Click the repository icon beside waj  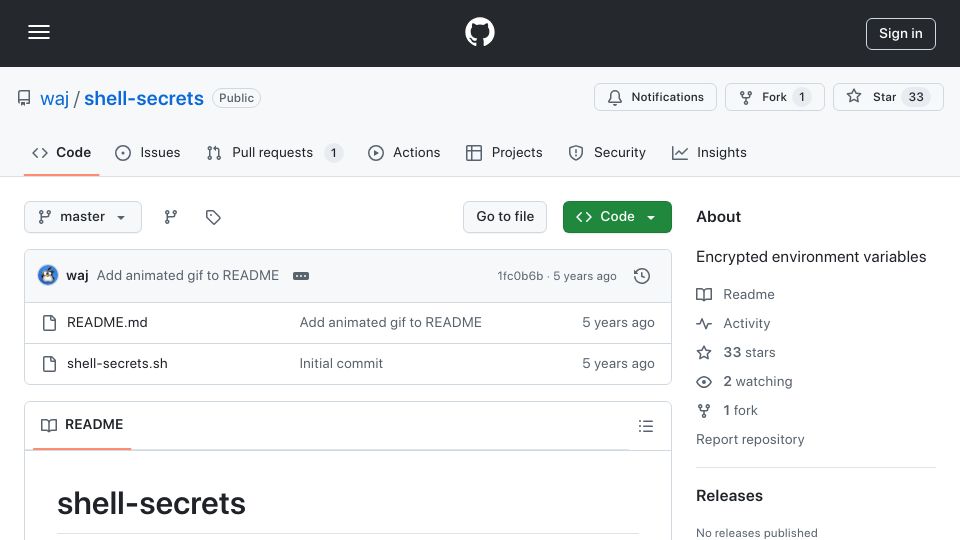[x=24, y=98]
